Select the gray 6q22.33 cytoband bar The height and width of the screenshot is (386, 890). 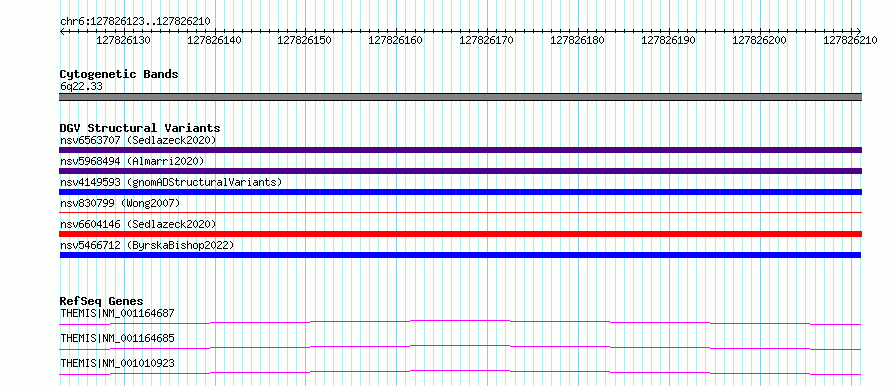461,97
